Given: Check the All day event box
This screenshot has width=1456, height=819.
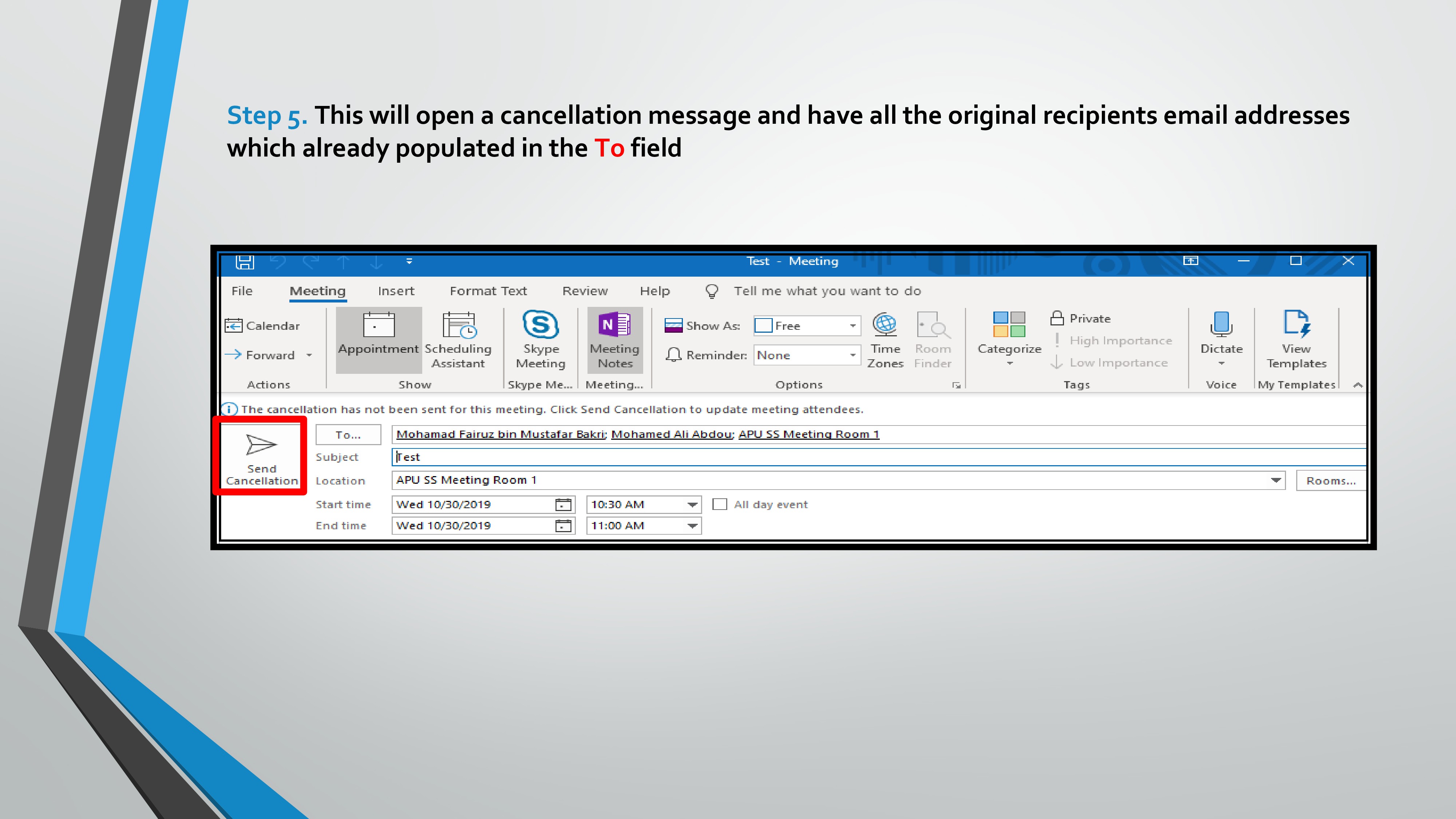Looking at the screenshot, I should pyautogui.click(x=720, y=504).
